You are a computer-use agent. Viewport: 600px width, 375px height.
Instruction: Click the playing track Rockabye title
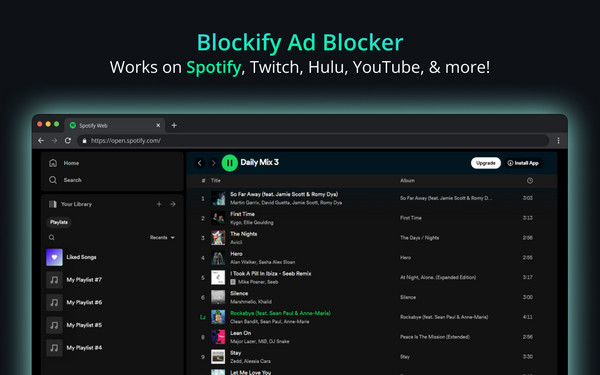click(x=280, y=313)
